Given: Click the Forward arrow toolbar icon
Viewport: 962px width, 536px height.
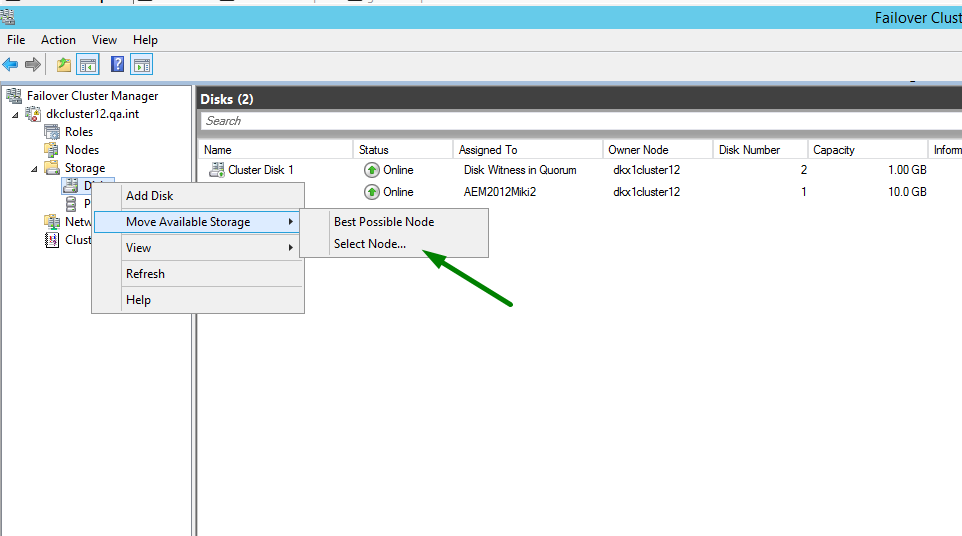Looking at the screenshot, I should point(33,64).
